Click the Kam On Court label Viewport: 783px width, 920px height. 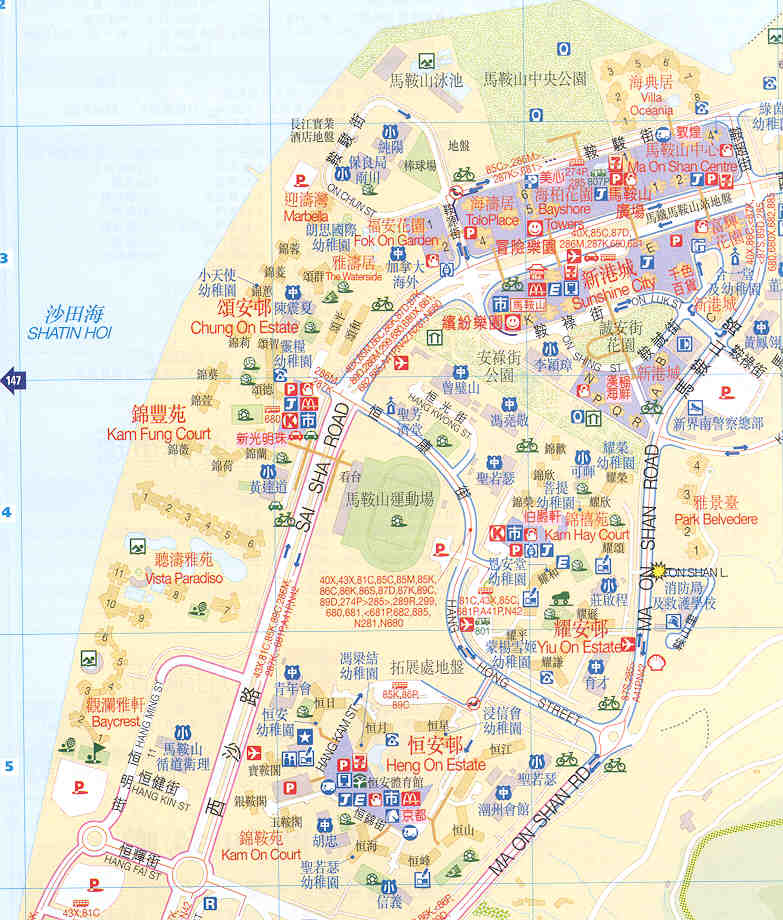tap(261, 855)
